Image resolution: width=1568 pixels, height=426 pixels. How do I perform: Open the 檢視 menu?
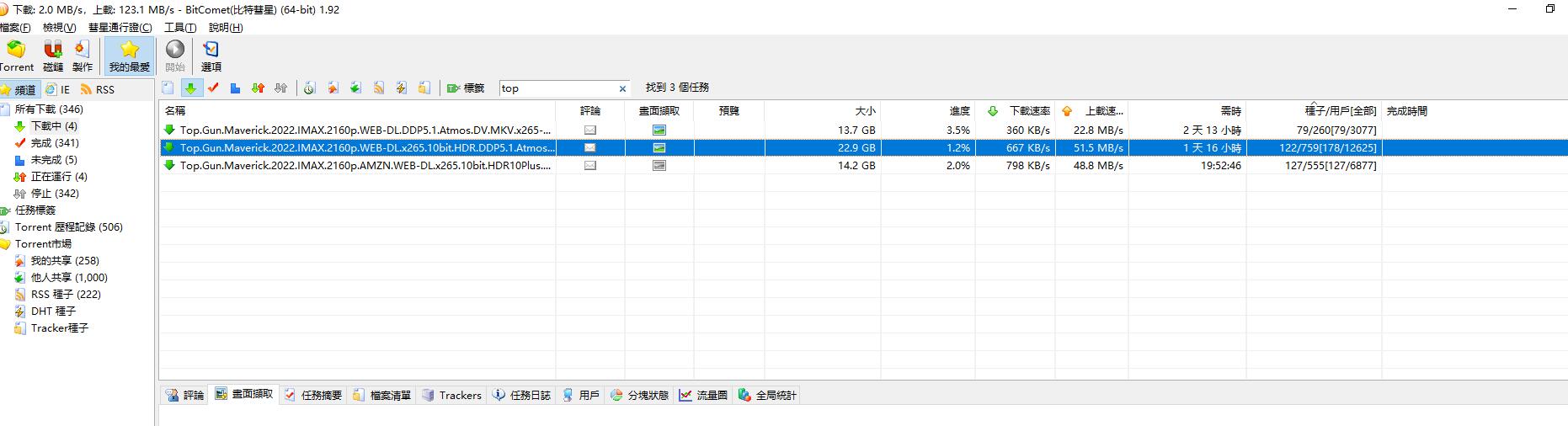coord(60,27)
